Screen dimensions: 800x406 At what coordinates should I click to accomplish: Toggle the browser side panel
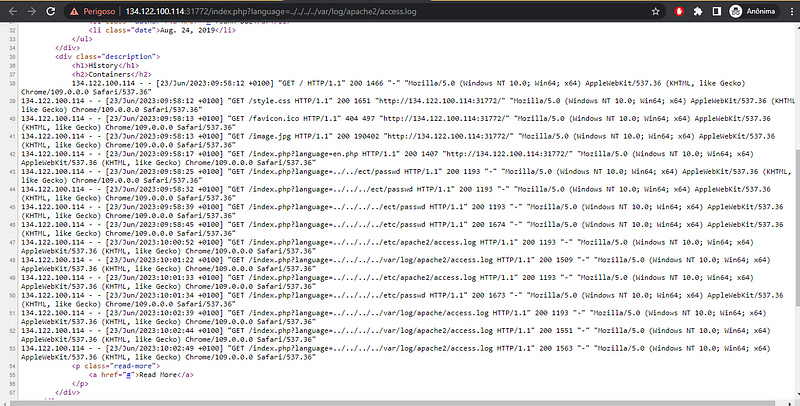pos(716,11)
